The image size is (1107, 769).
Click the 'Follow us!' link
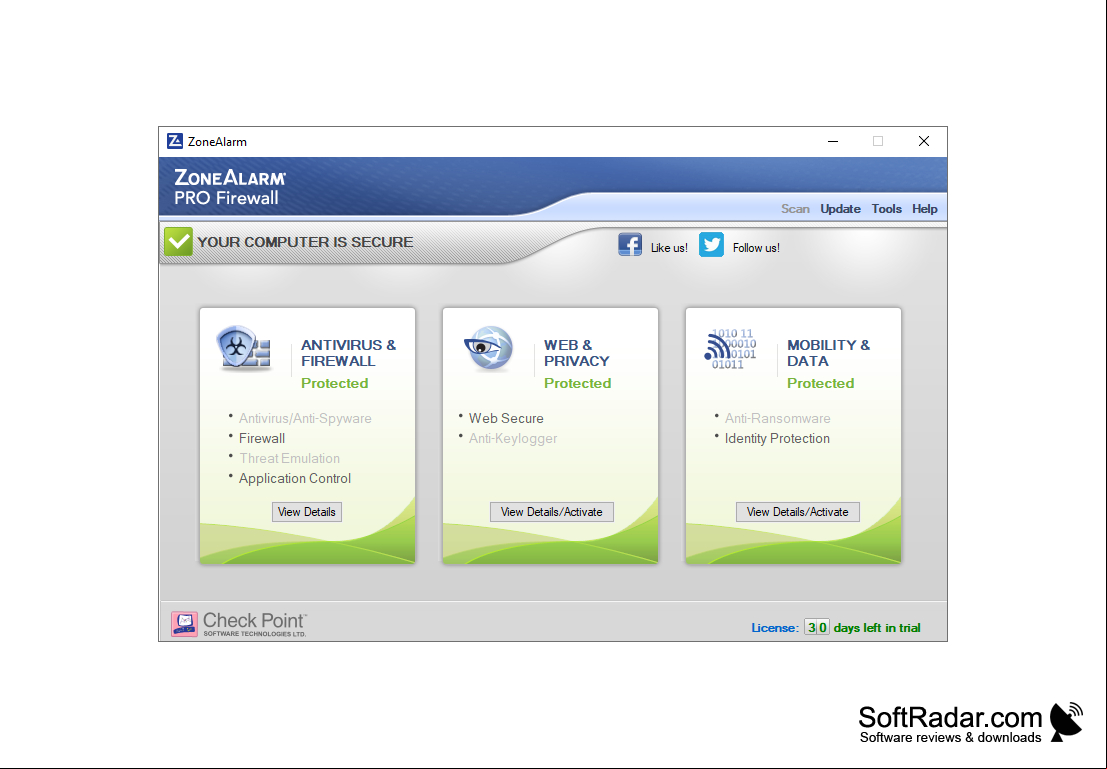[756, 248]
